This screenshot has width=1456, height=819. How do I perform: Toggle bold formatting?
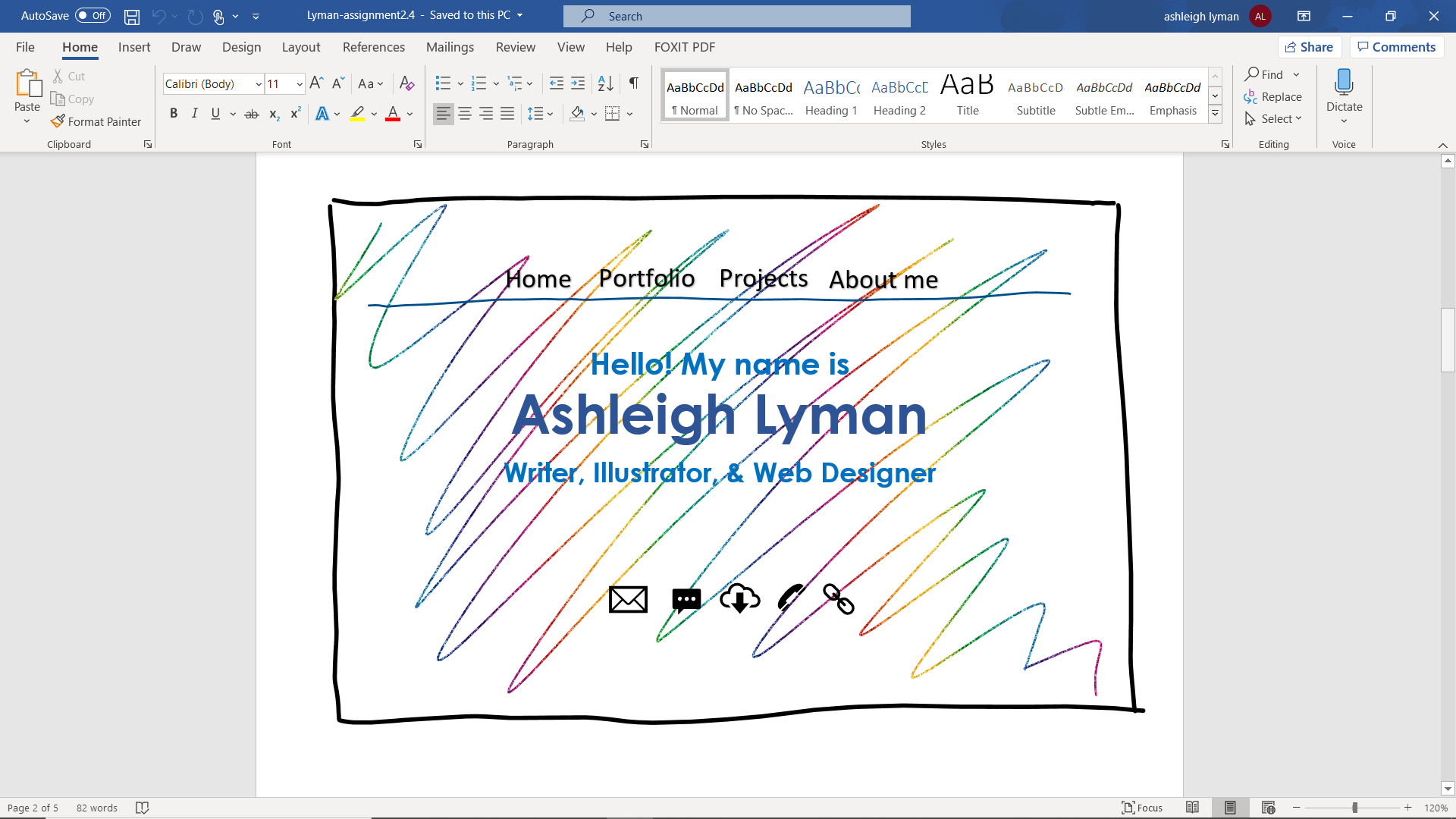[x=174, y=114]
